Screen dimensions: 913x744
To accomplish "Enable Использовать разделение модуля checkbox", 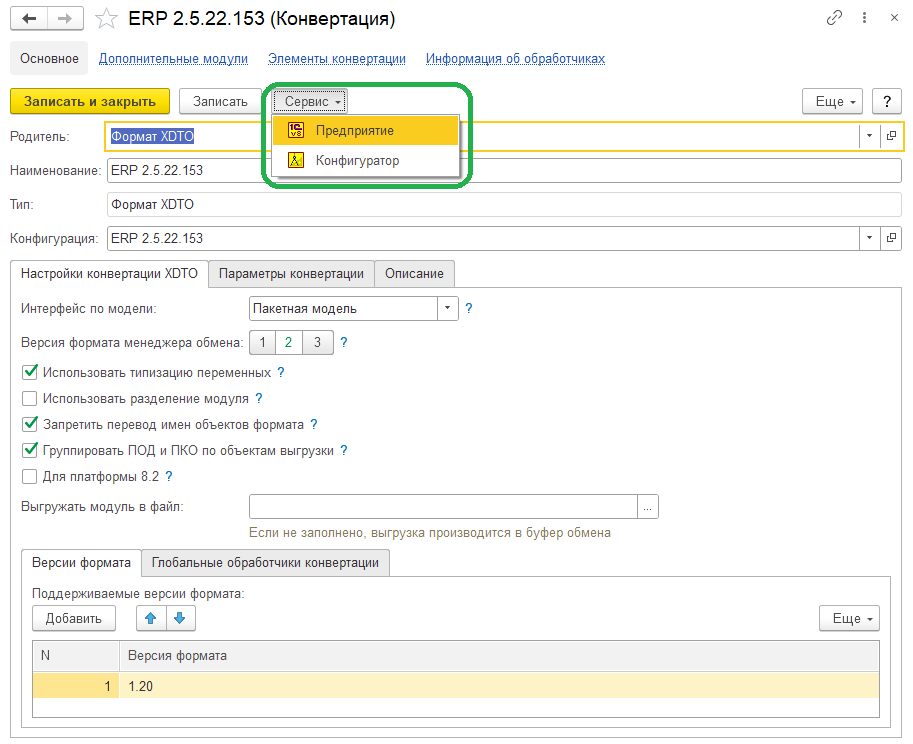I will 29,399.
